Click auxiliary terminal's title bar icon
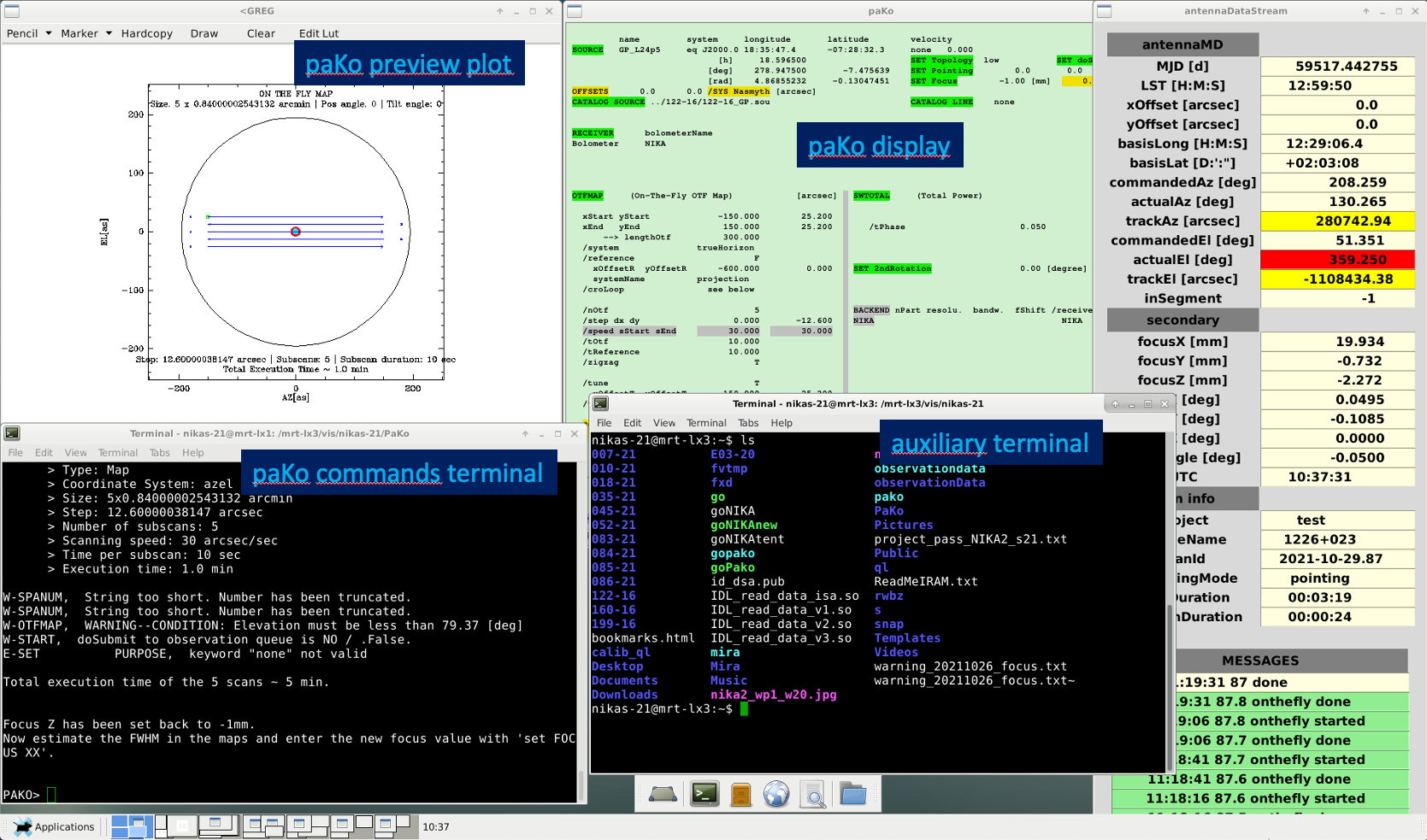The image size is (1427, 840). point(601,403)
